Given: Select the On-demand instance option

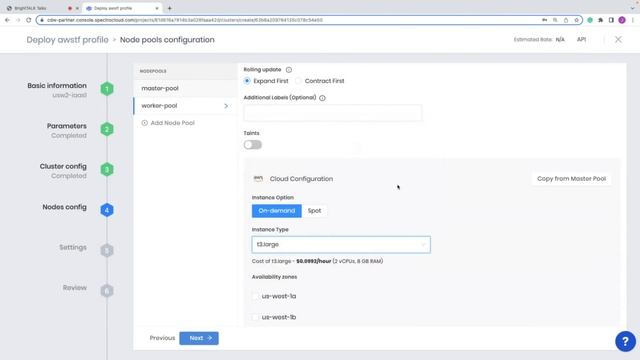Looking at the screenshot, I should click(277, 211).
